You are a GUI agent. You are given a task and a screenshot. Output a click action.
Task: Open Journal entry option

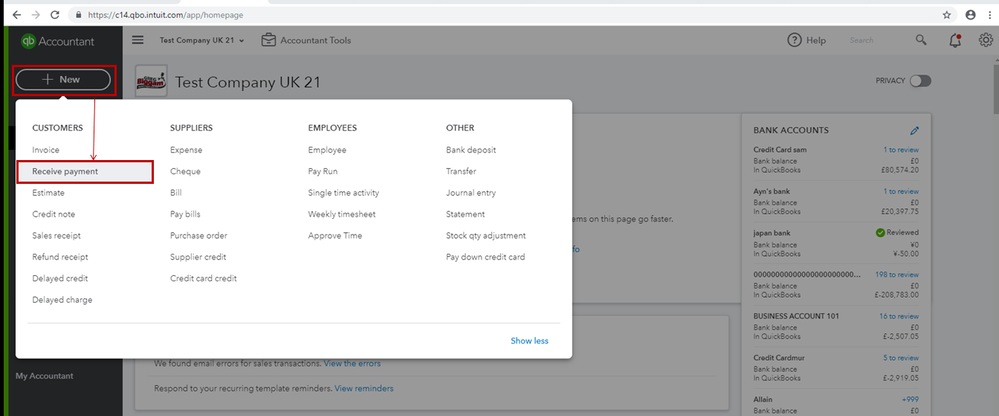coord(471,192)
